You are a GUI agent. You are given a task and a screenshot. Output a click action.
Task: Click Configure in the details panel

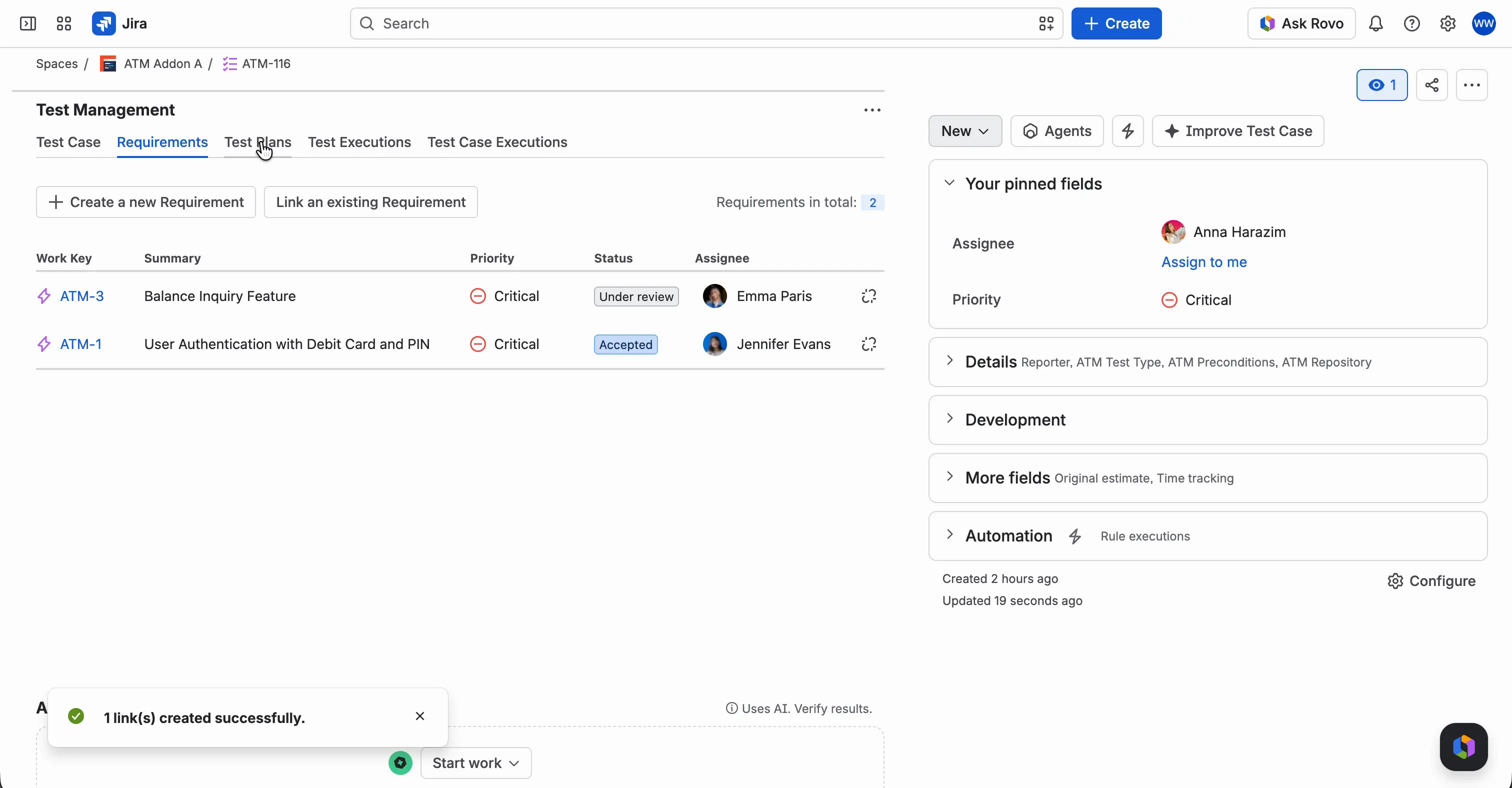point(1431,581)
